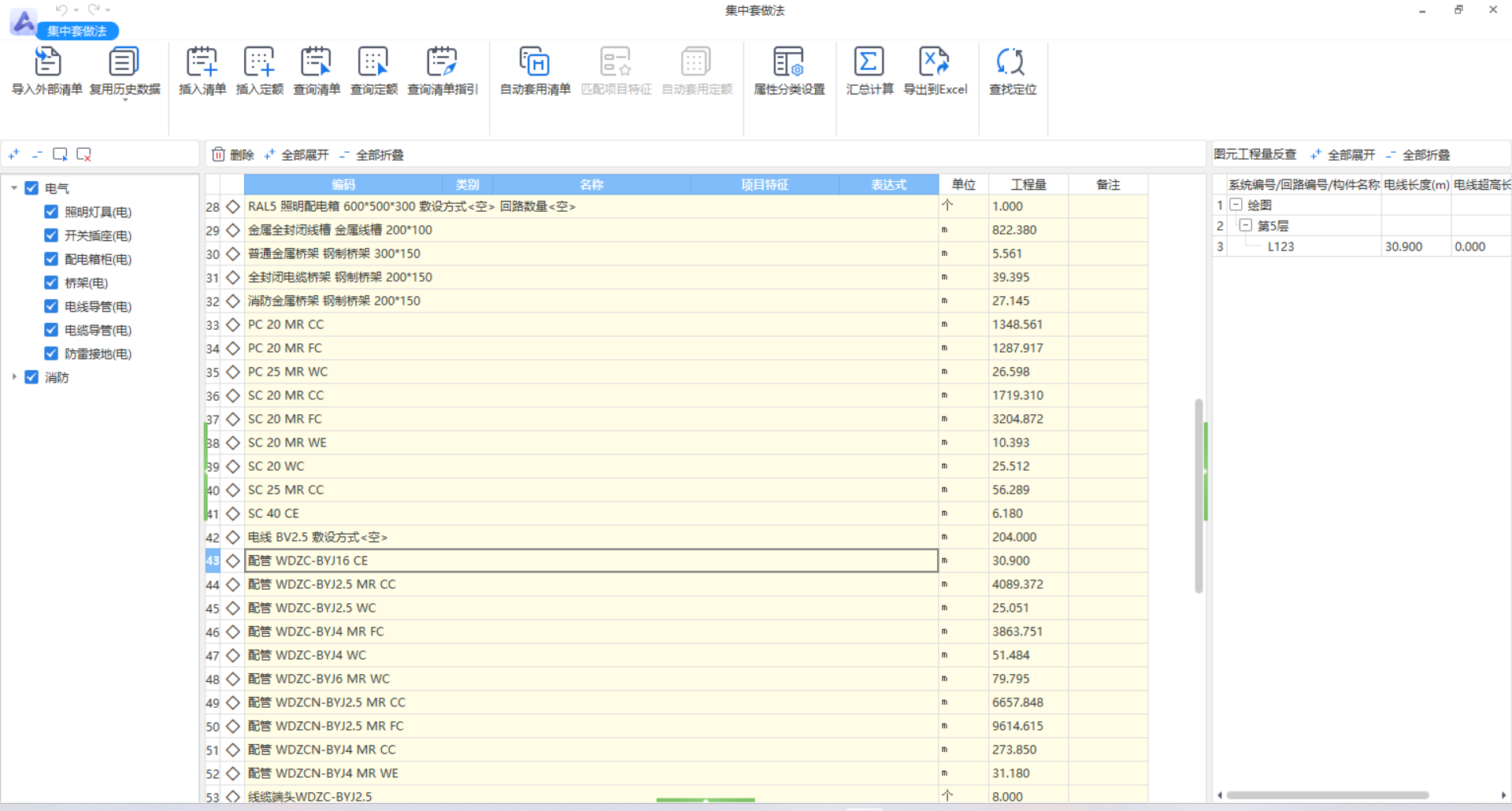Toggle 防雷接地(电) checkbox
The width and height of the screenshot is (1512, 811).
[51, 354]
